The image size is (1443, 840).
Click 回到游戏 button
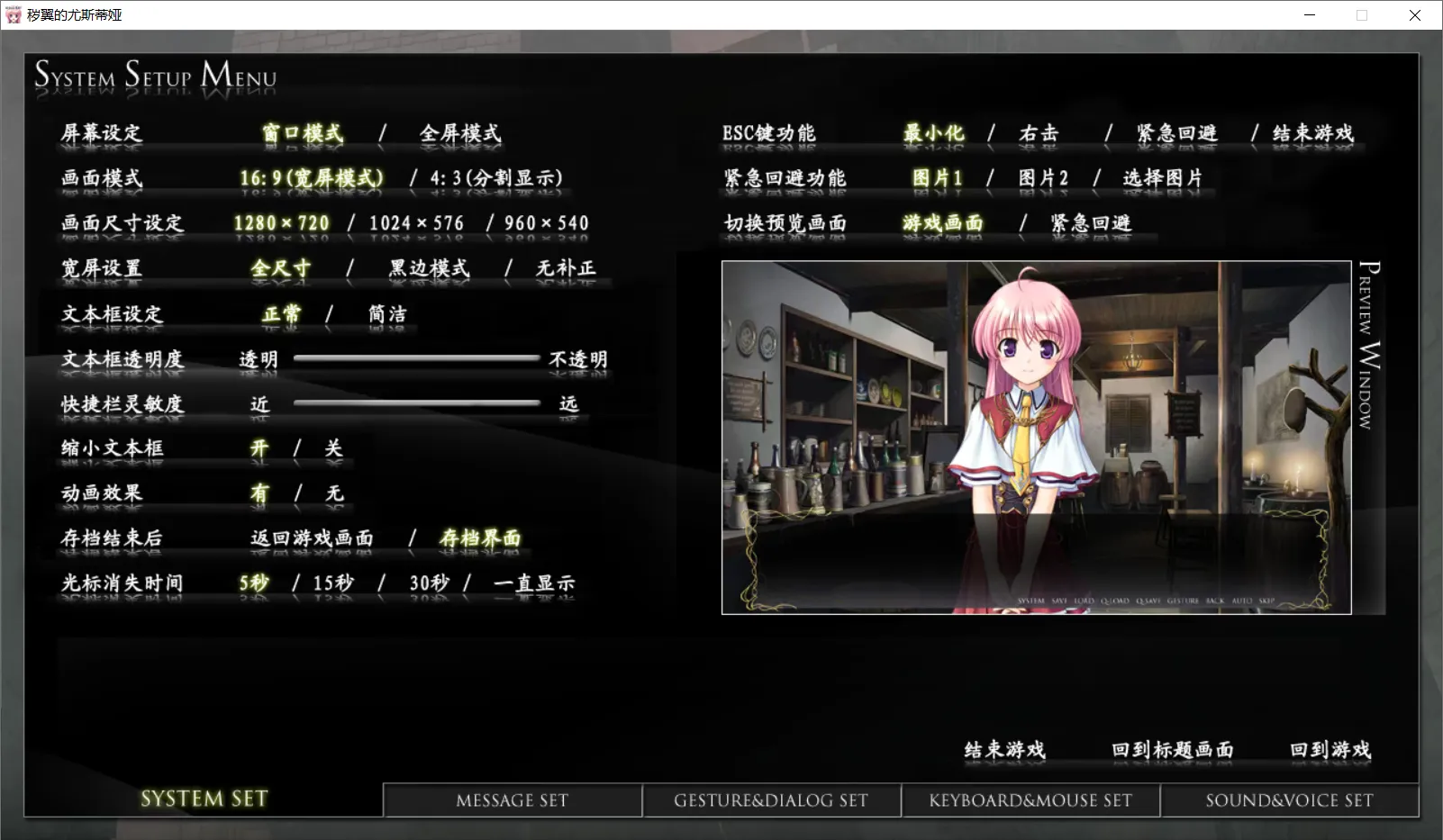coord(1330,750)
